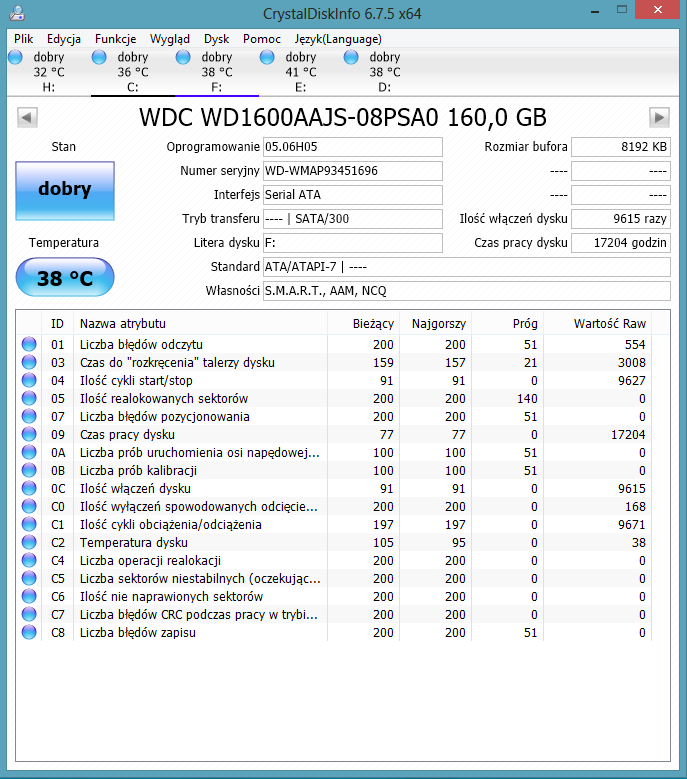Select disk E: status orb at 41 °C
This screenshot has width=687, height=779.
[267, 57]
